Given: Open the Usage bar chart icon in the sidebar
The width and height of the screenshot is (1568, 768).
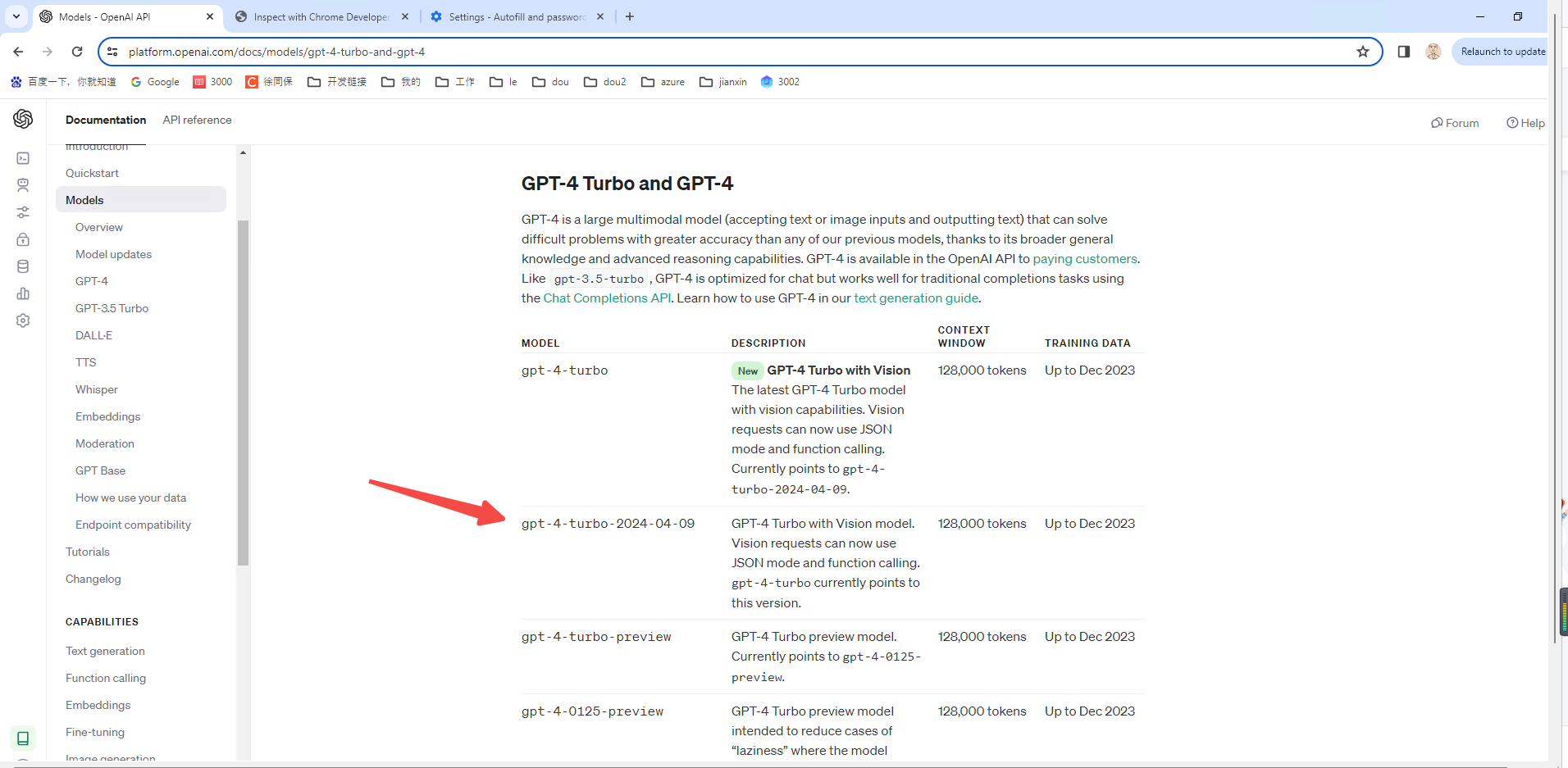Looking at the screenshot, I should click(x=23, y=293).
